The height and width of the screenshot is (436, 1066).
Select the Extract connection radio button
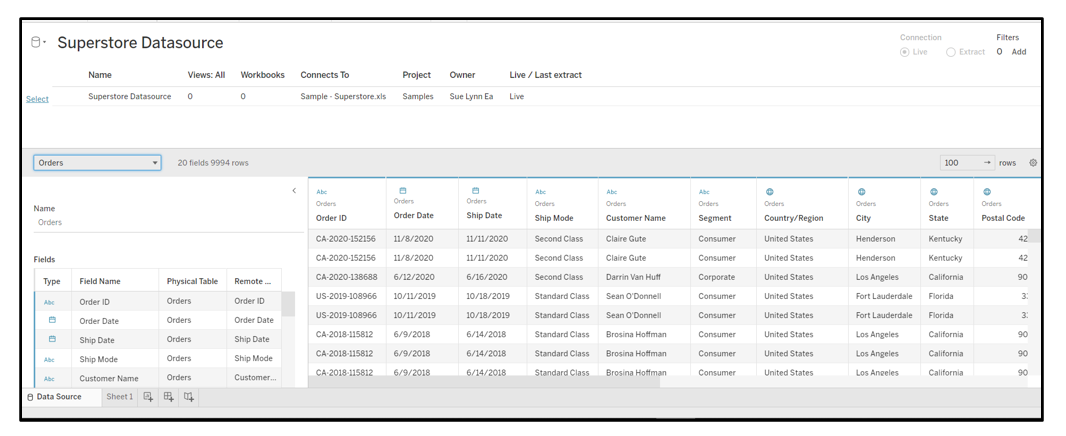[951, 52]
